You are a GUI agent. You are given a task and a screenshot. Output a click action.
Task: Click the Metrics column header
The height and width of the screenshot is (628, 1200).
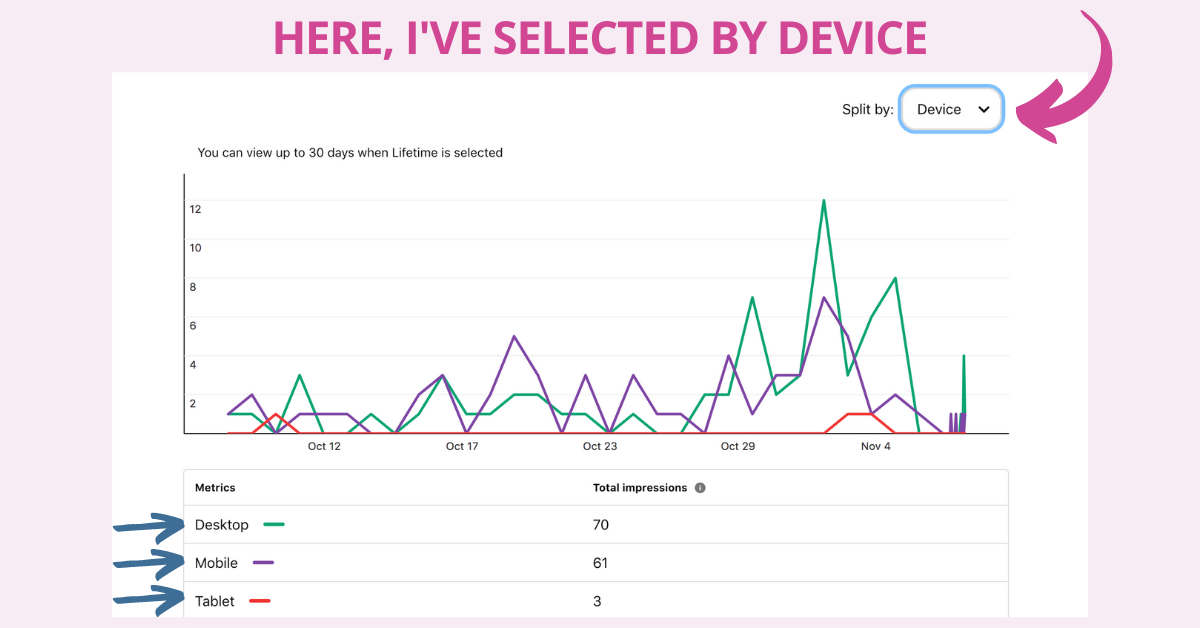[x=215, y=488]
